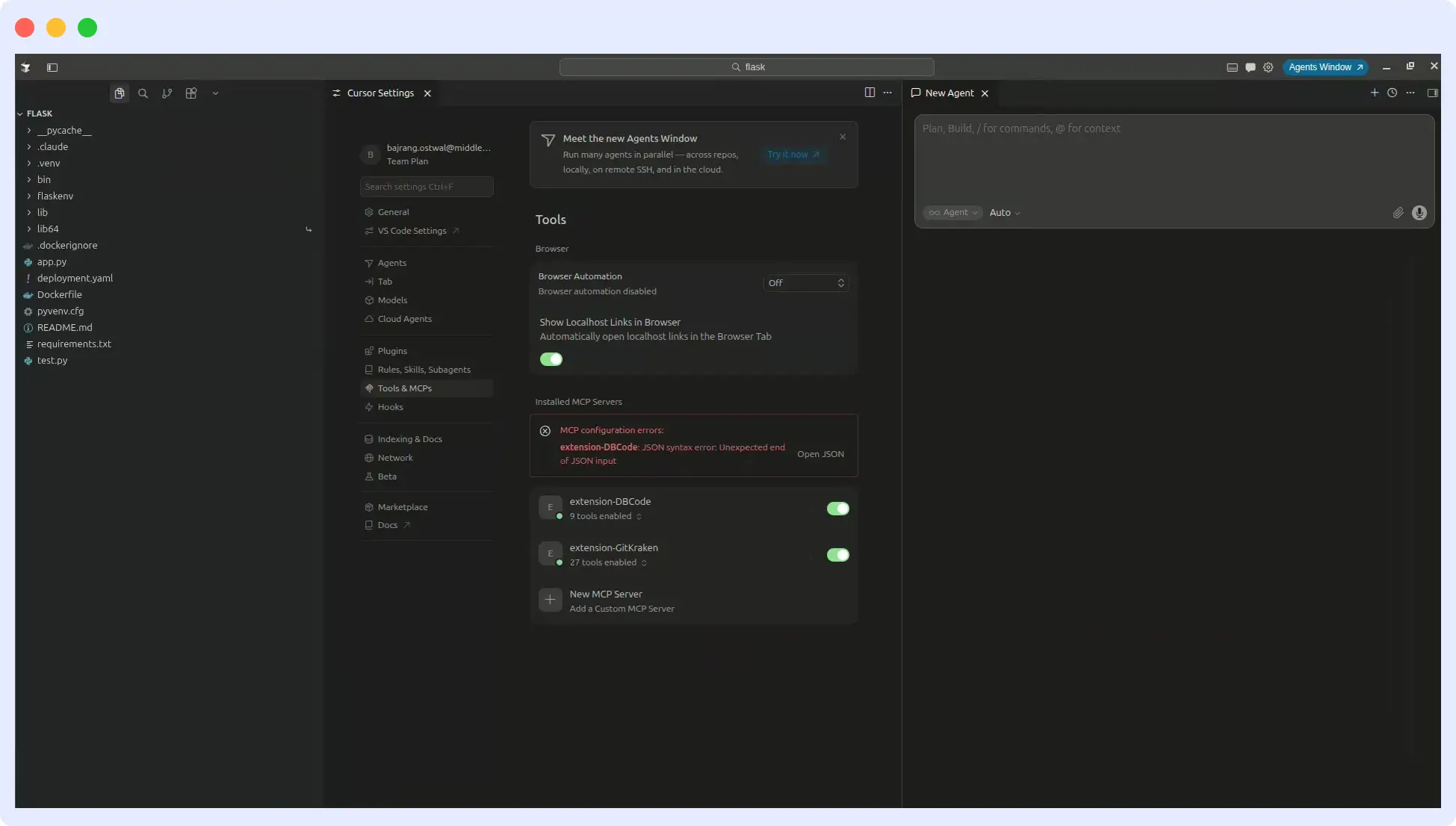Open Rules, Skills, Subagents section
Viewport: 1456px width, 826px height.
(x=427, y=370)
